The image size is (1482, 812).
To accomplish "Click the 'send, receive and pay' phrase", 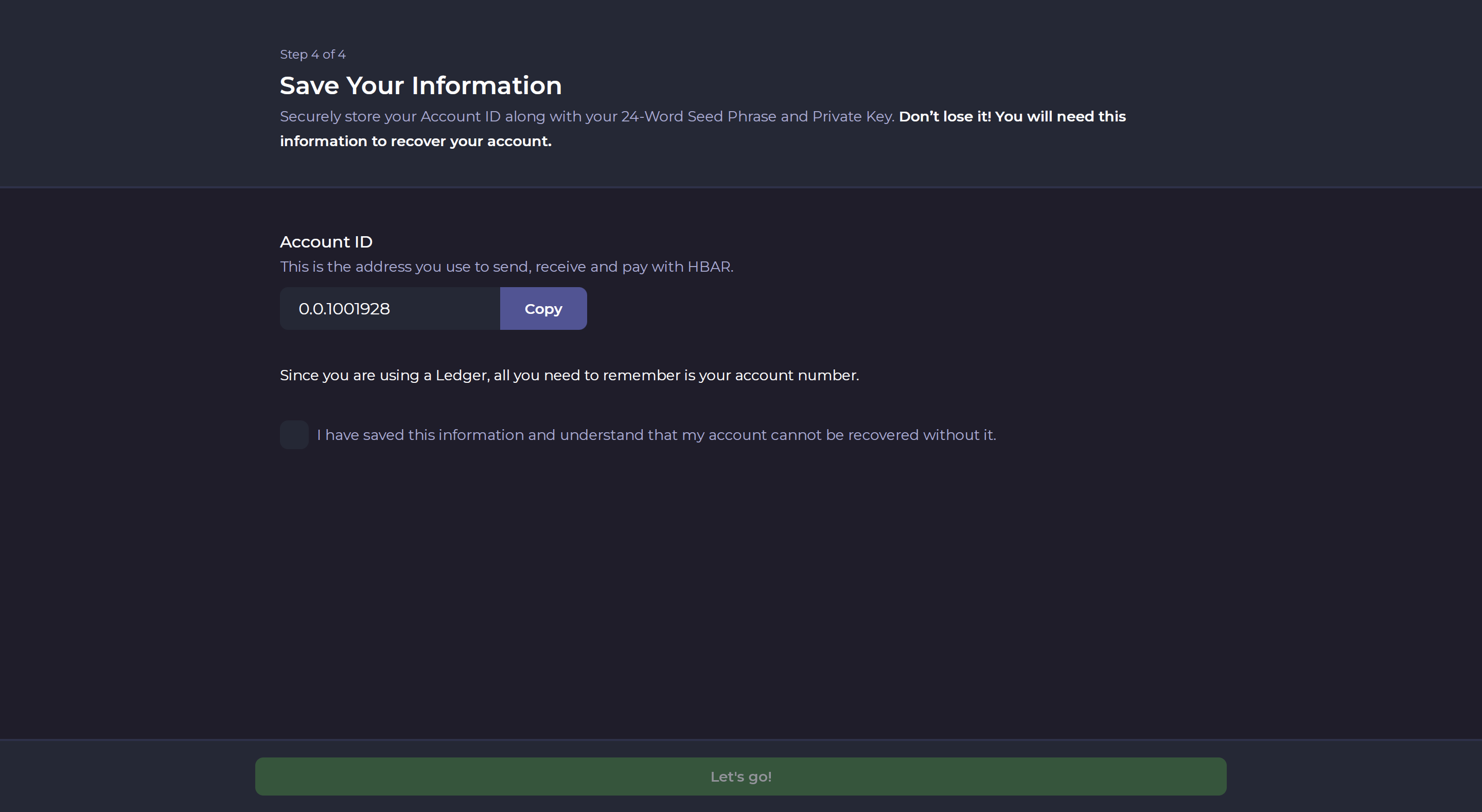I will 570,267.
